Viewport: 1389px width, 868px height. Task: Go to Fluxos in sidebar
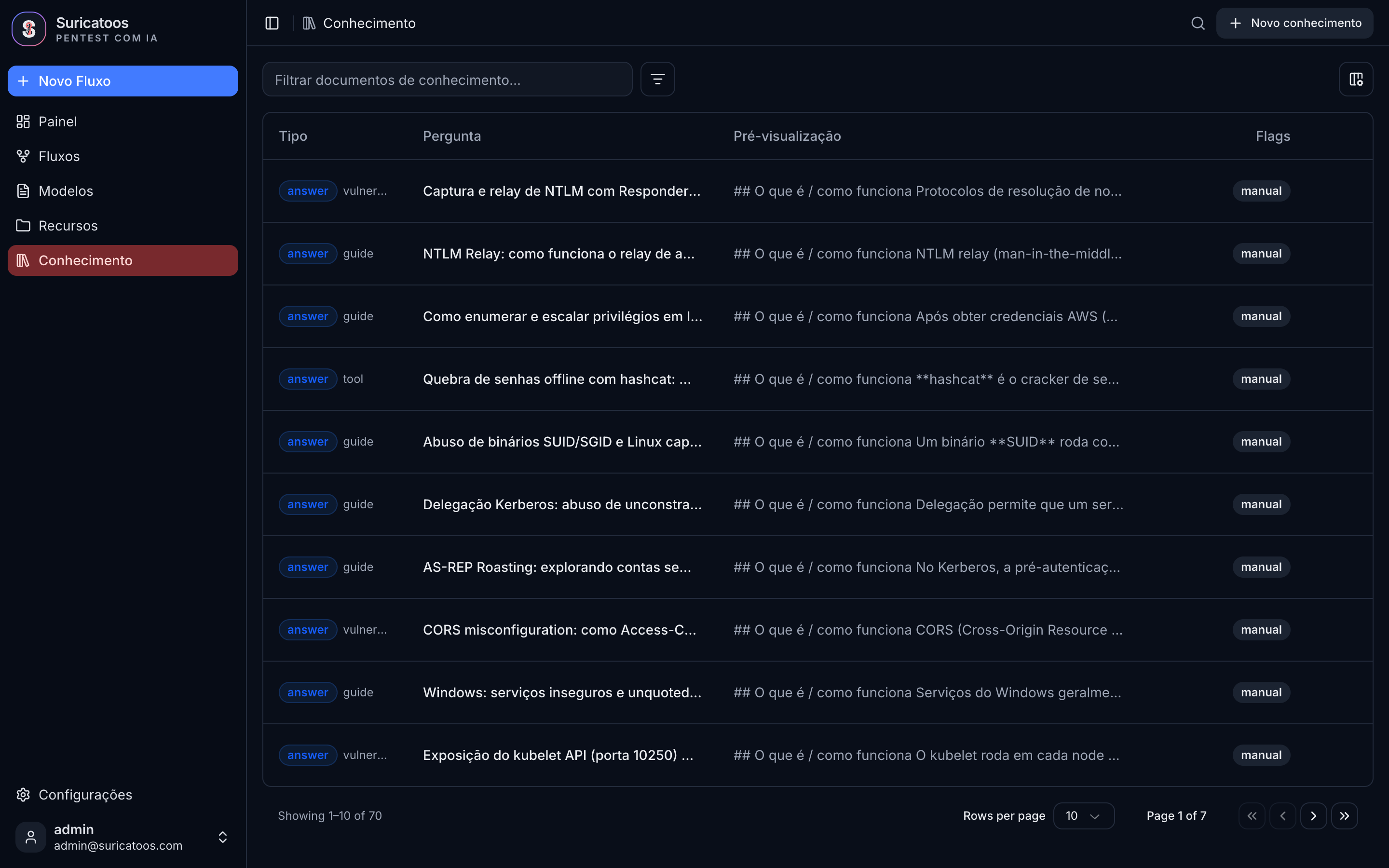point(123,156)
